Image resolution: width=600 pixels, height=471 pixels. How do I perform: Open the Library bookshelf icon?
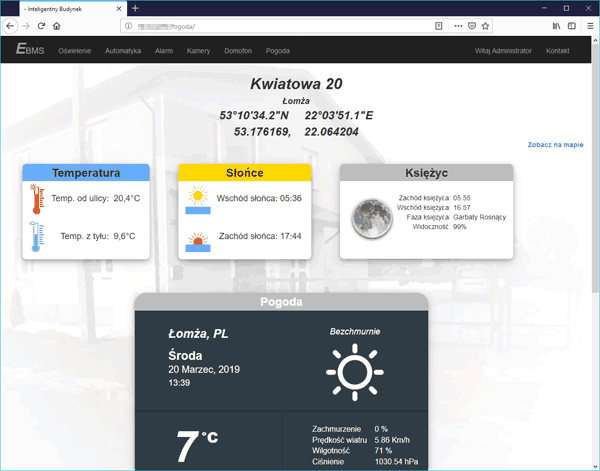pos(555,26)
